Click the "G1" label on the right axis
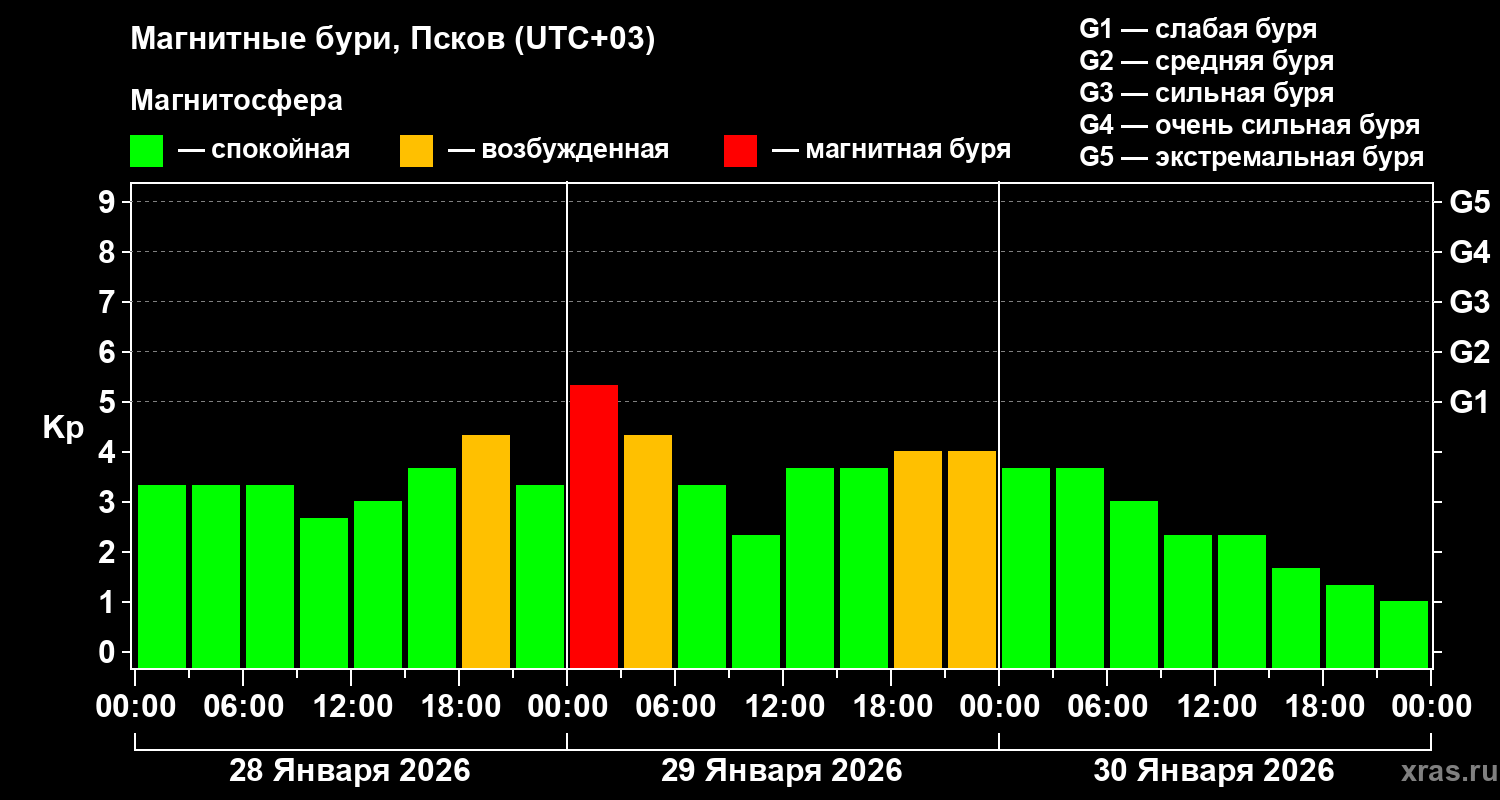Viewport: 1500px width, 800px height. 1469,402
